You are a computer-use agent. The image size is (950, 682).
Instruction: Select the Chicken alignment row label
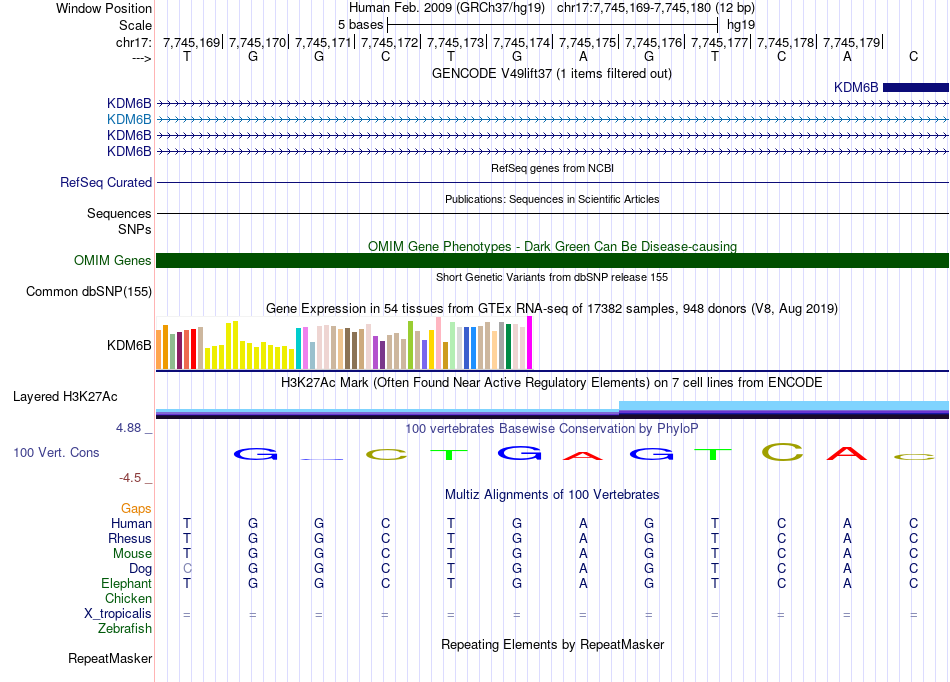[128, 598]
